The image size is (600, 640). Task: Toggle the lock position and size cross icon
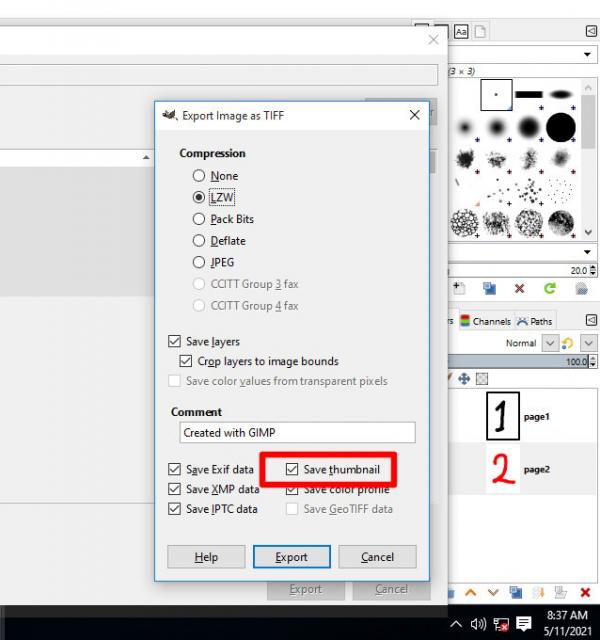tap(464, 379)
